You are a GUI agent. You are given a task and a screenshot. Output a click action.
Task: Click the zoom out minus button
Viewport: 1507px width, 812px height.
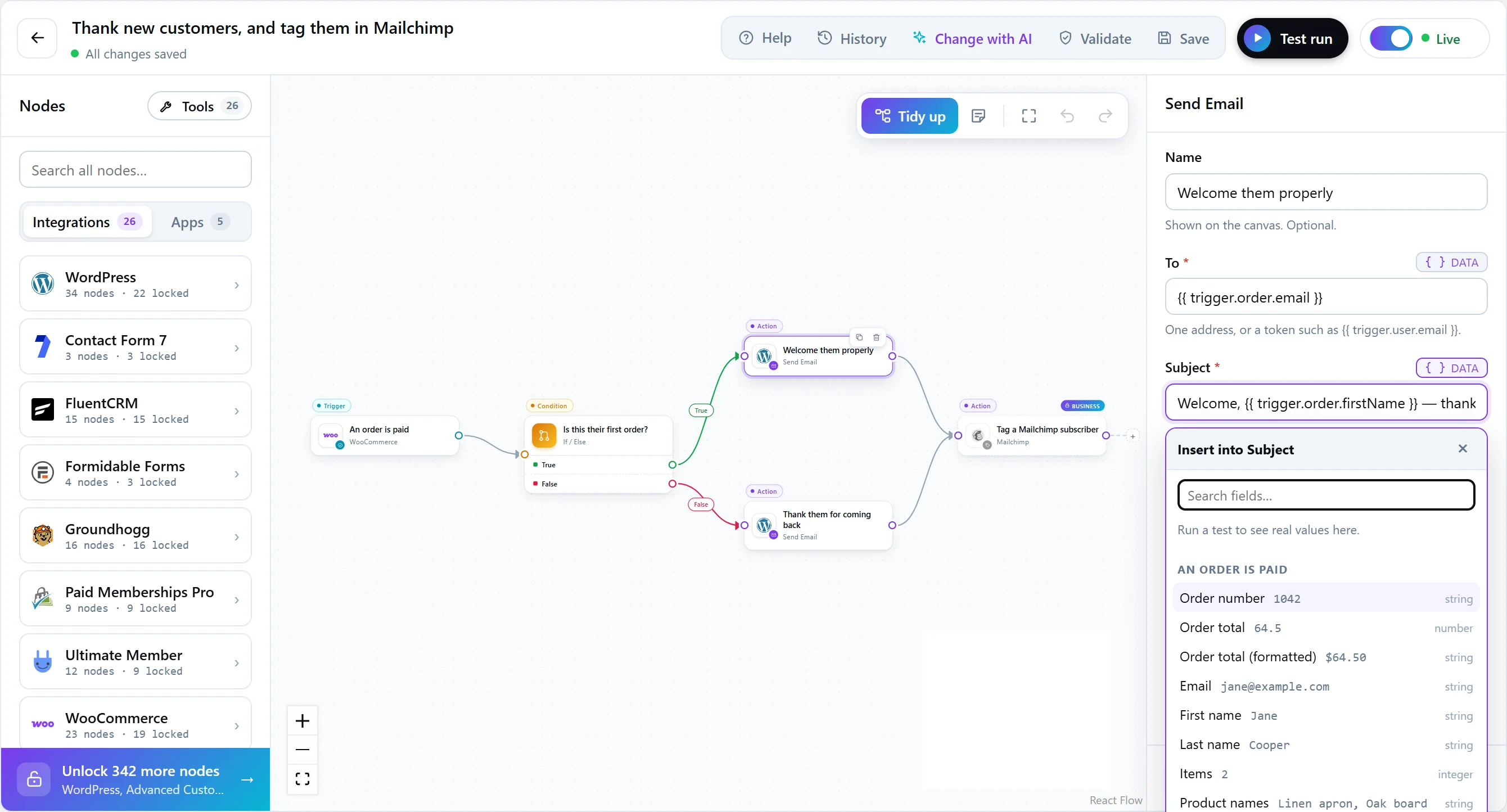coord(303,750)
